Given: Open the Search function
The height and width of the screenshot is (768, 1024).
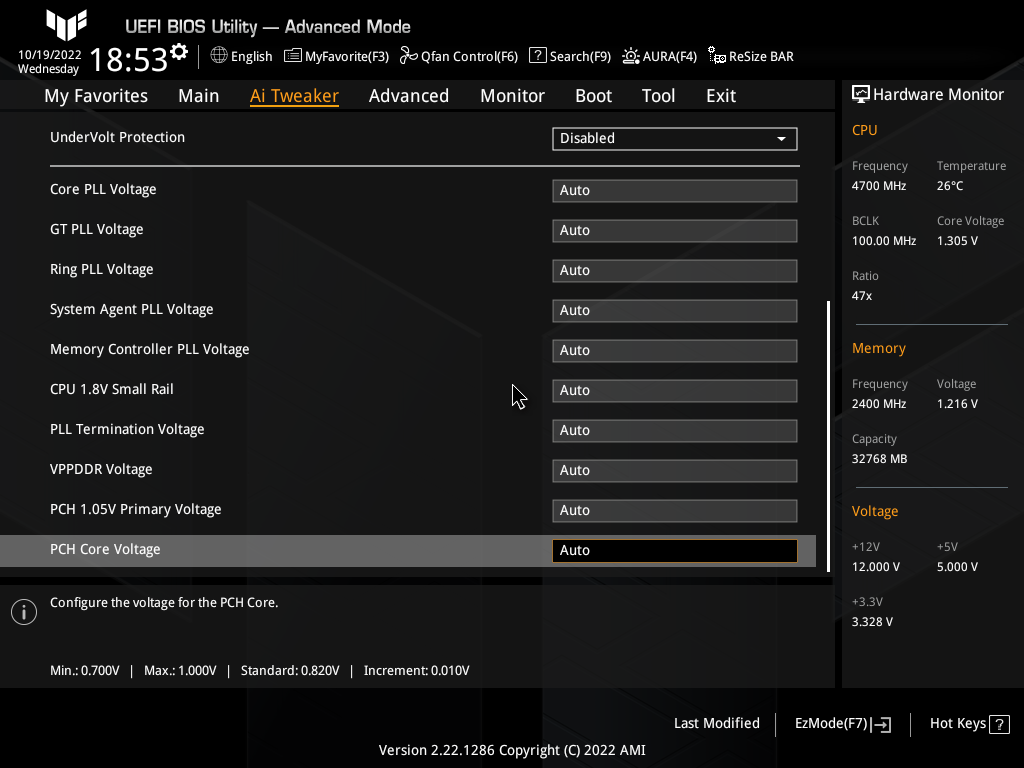Looking at the screenshot, I should click(569, 56).
